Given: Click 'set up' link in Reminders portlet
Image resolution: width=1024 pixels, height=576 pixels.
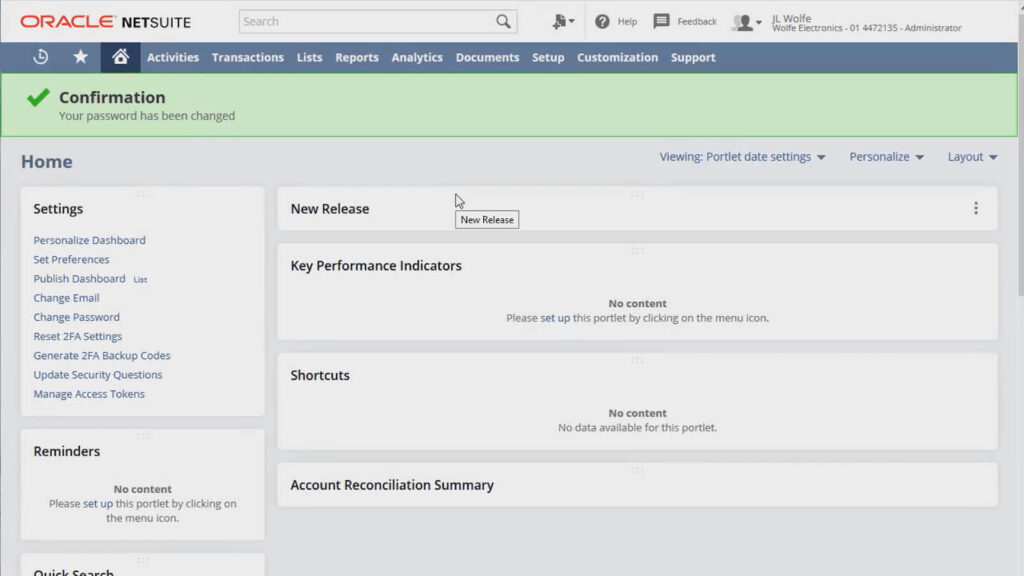Looking at the screenshot, I should pos(98,504).
